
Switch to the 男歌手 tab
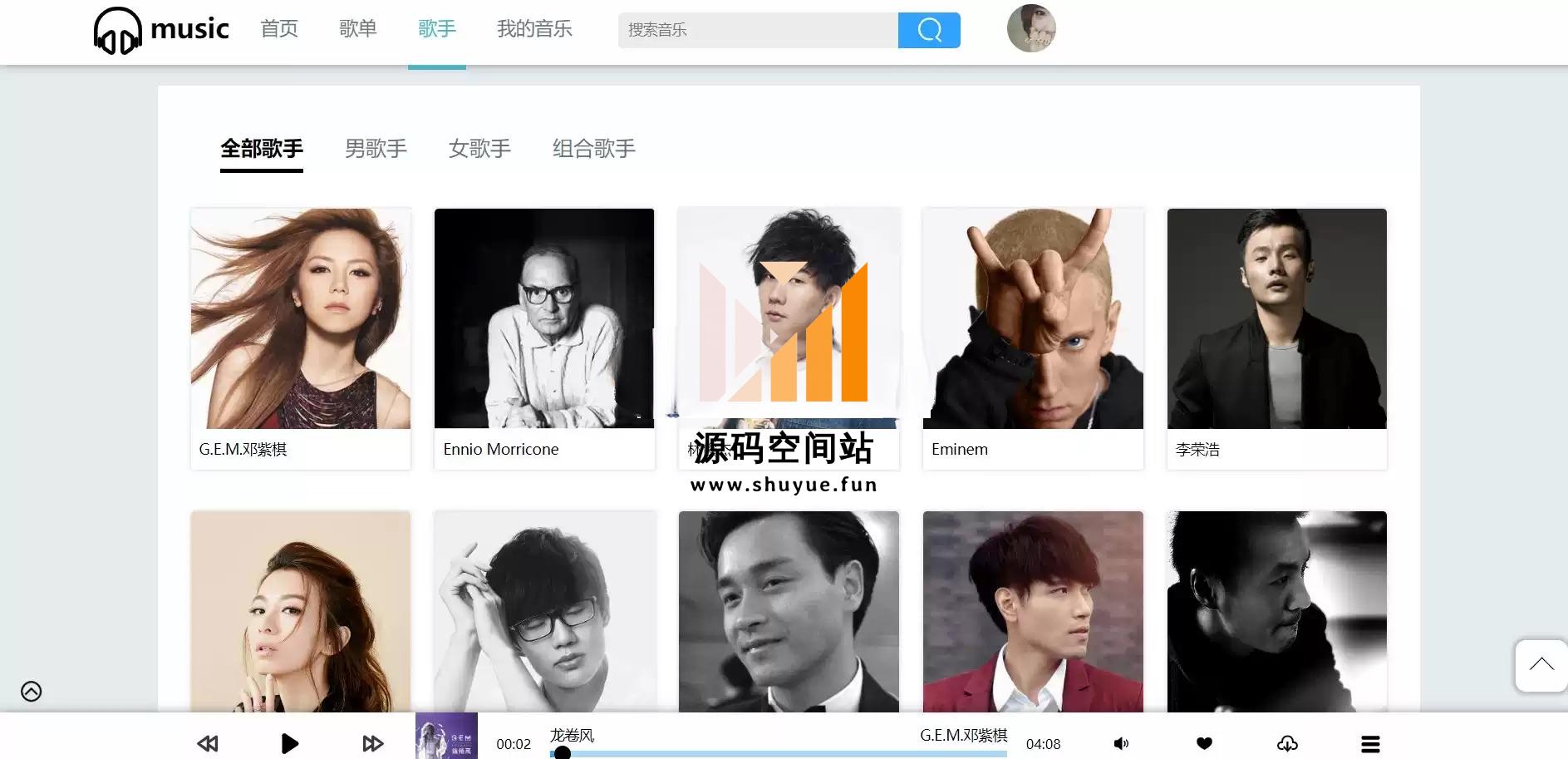point(376,149)
